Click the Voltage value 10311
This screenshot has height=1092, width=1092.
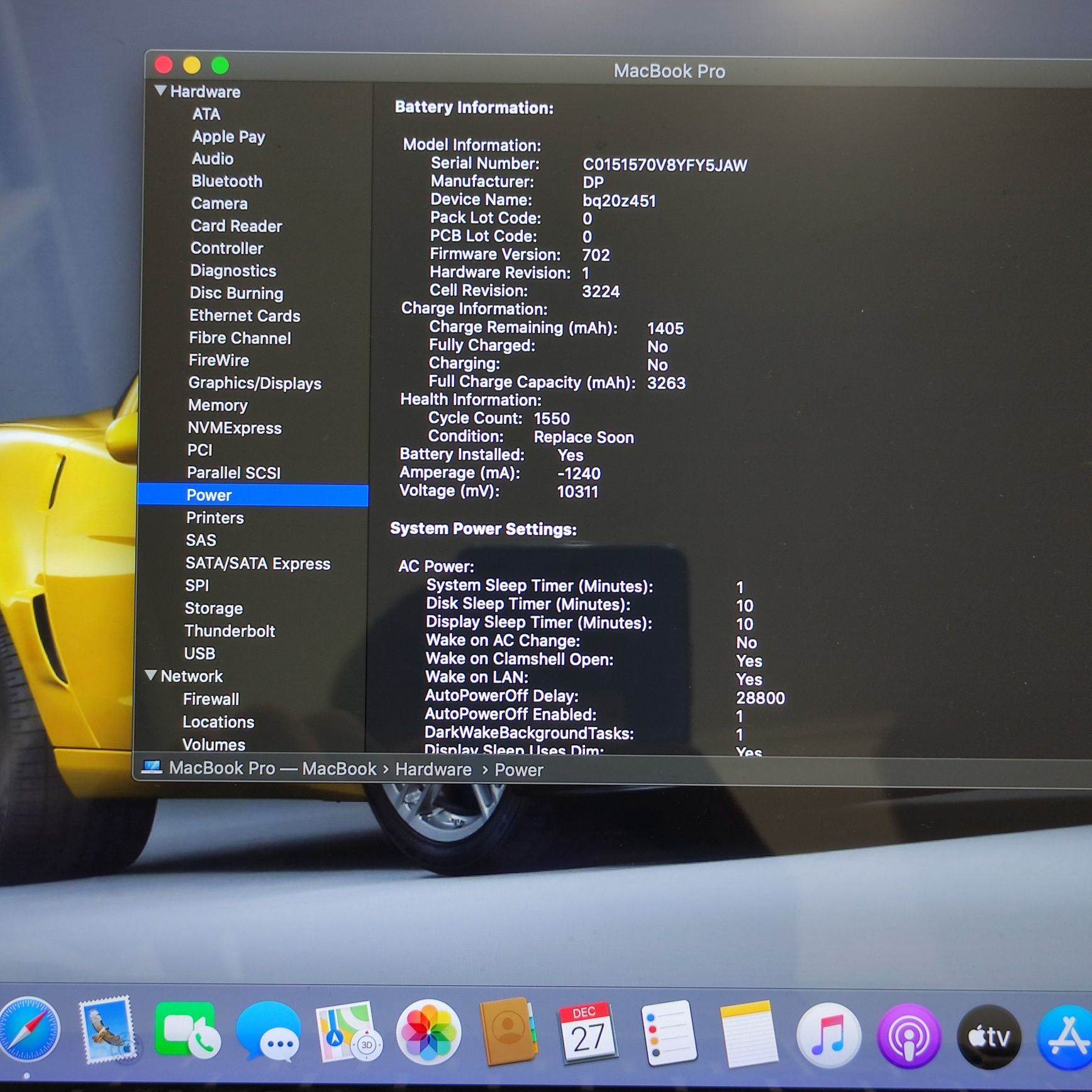coord(577,491)
